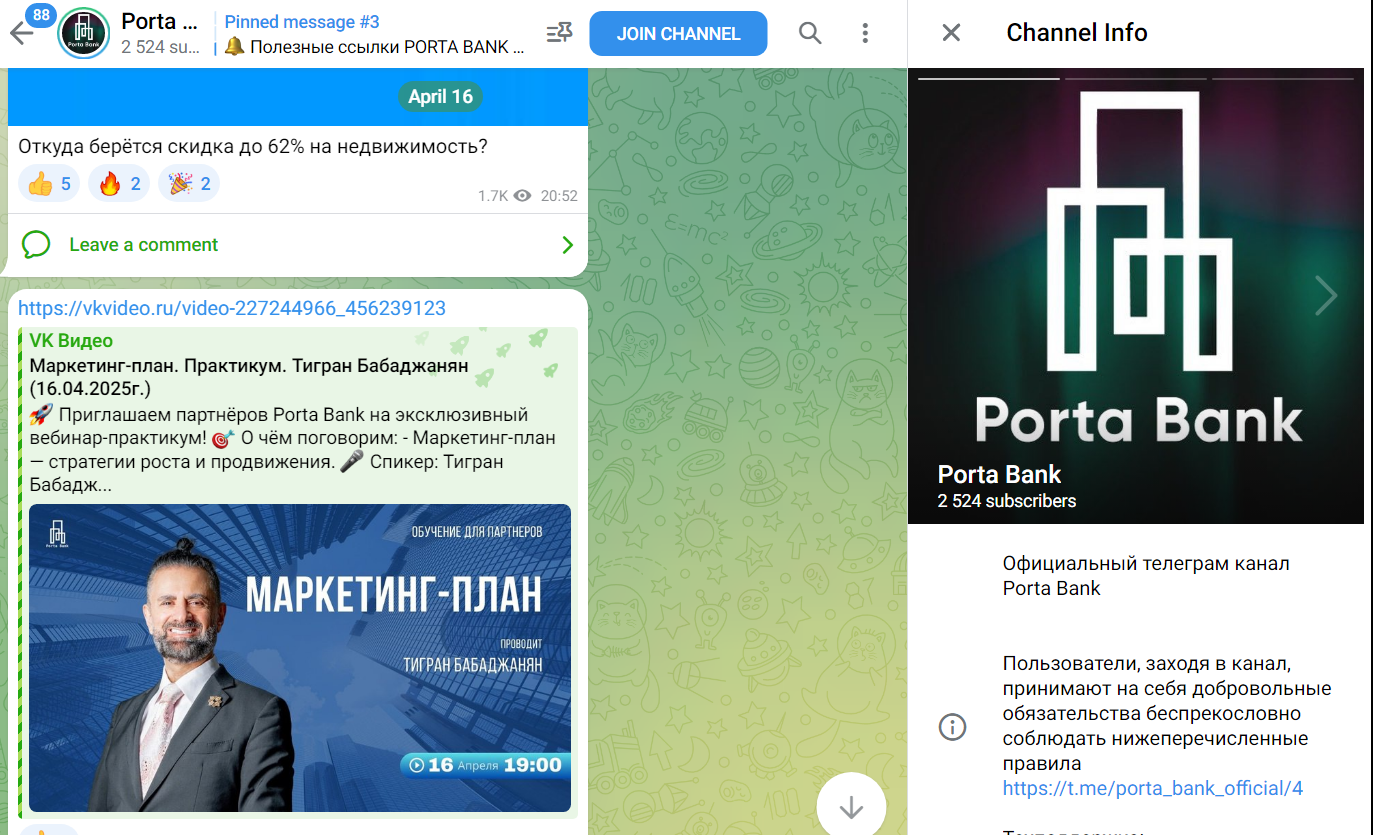
Task: Add fire reaction with 2
Action: click(119, 184)
